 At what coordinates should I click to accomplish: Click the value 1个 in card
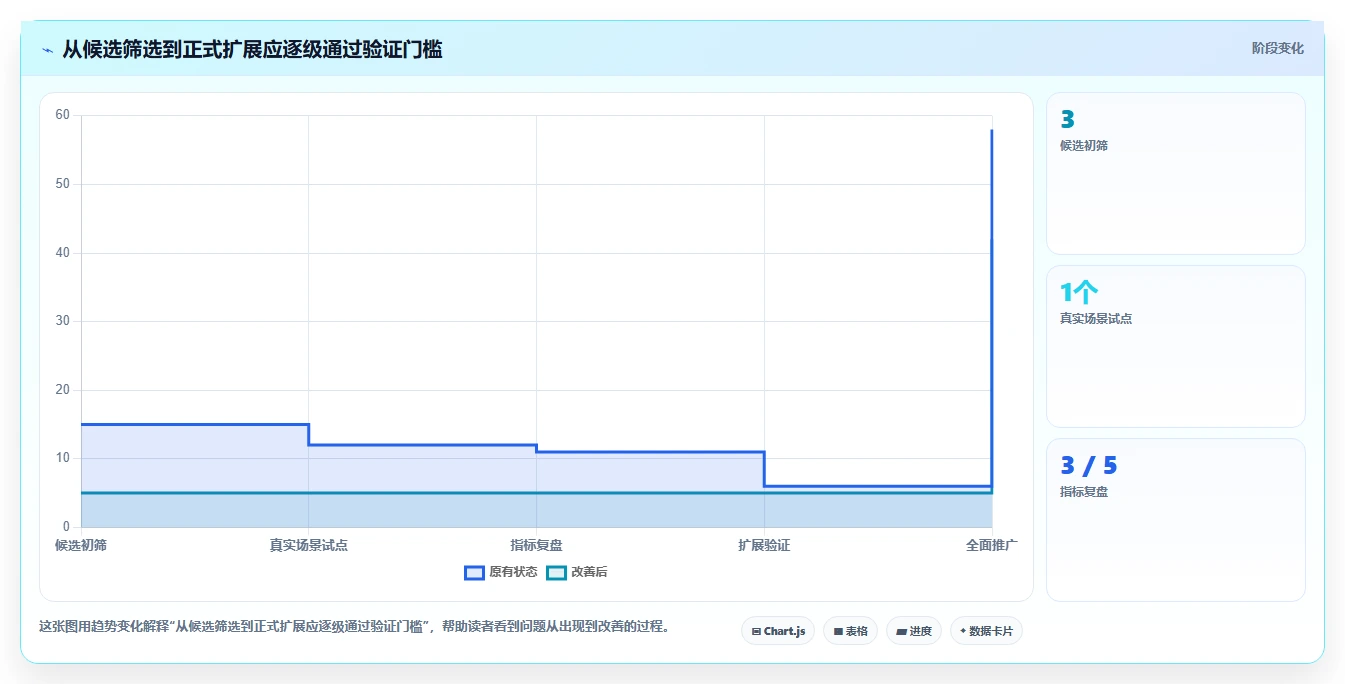[1079, 292]
